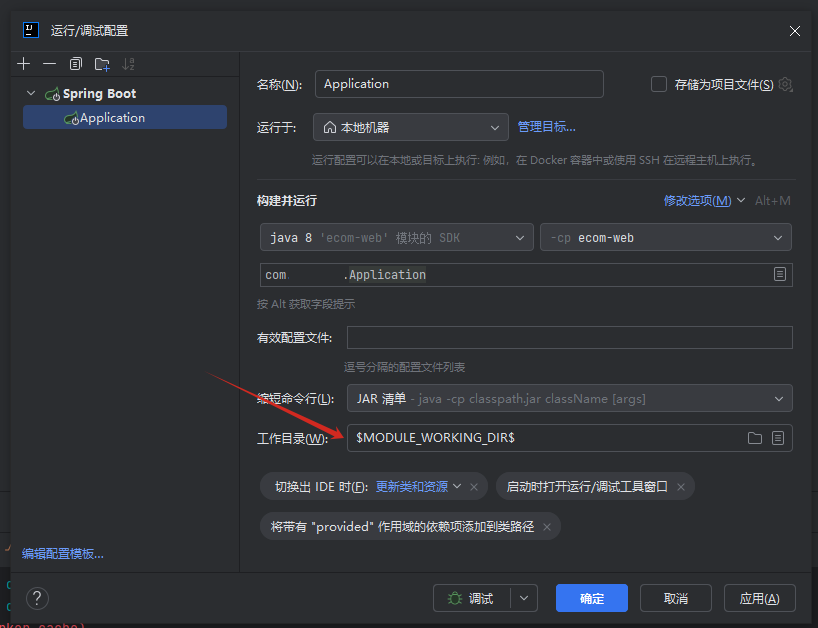This screenshot has height=628, width=818.
Task: Enable the store as project file checkbox
Action: 659,85
